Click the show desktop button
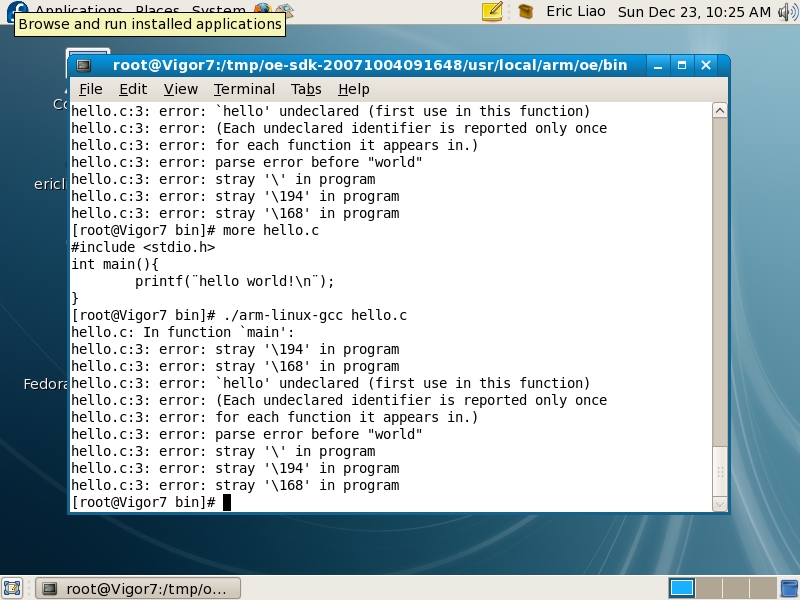Screen dimensions: 800x600 [12, 588]
